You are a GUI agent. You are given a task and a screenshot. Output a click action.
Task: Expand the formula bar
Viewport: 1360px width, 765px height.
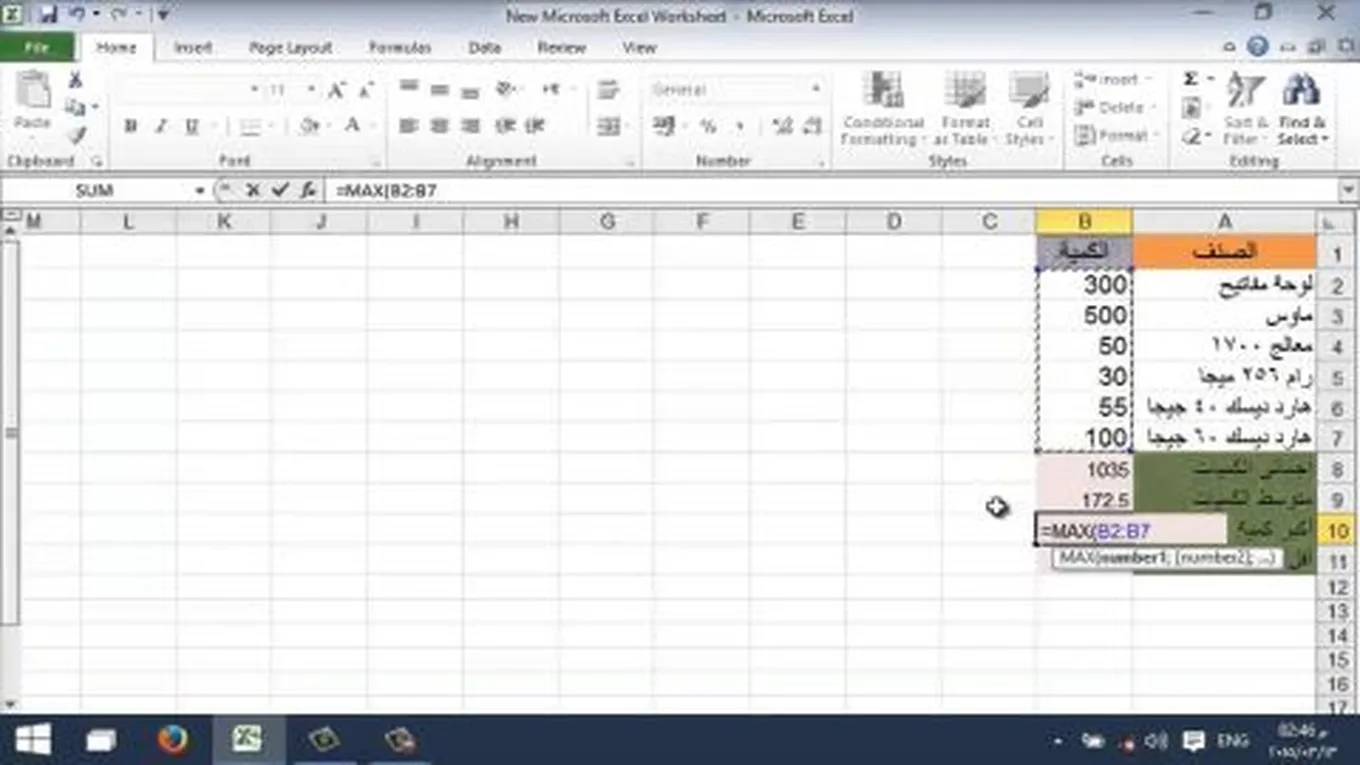(x=1348, y=190)
